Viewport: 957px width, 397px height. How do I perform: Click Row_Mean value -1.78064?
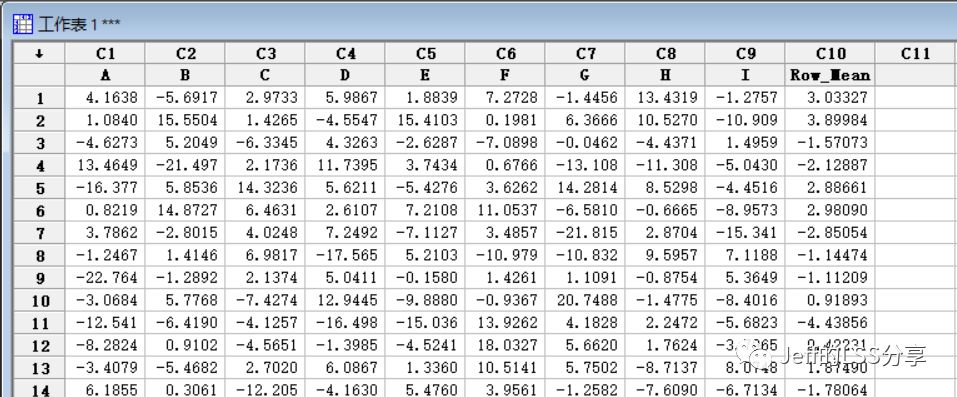click(829, 389)
